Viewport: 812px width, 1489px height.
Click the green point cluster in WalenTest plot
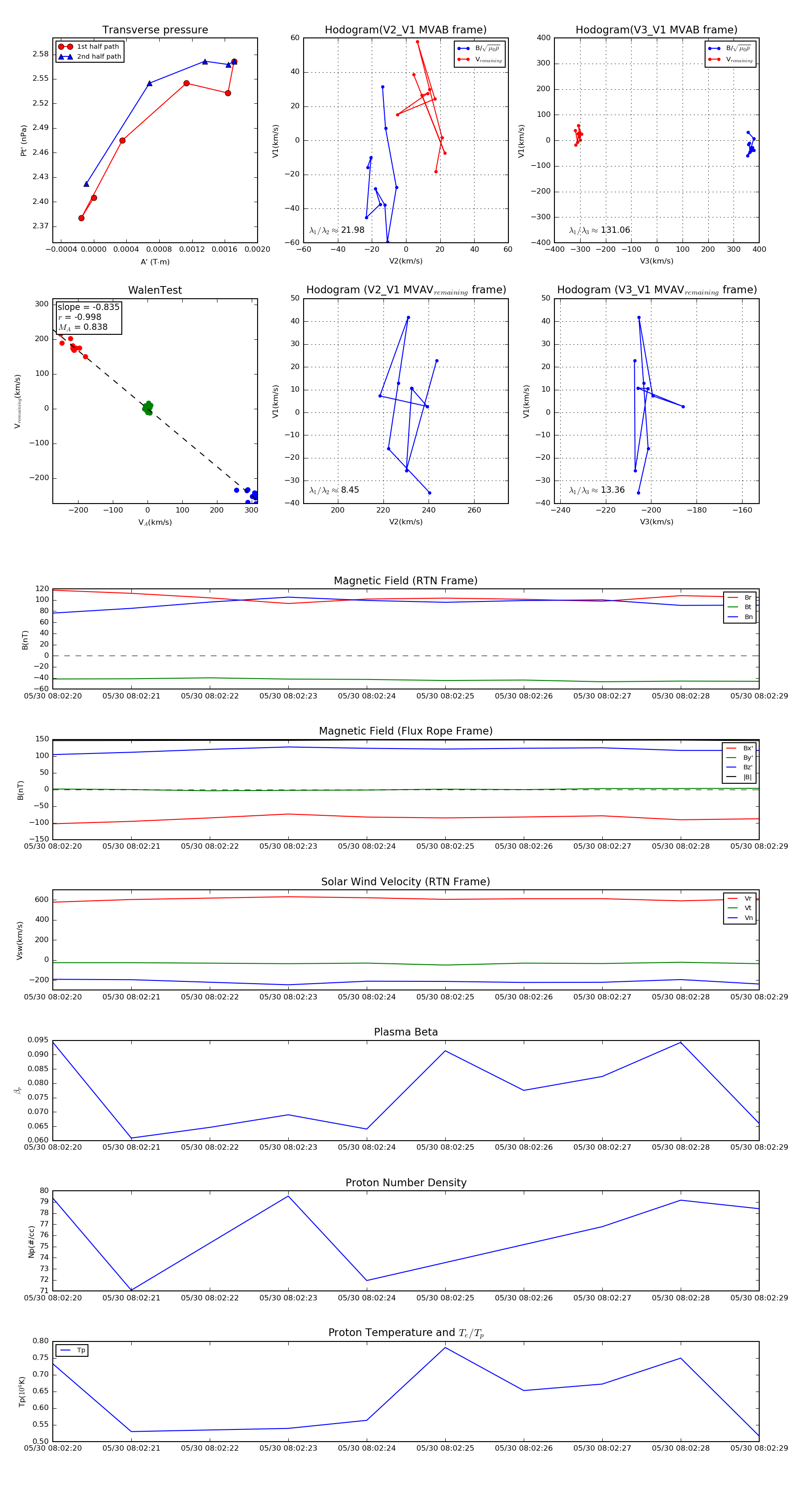(148, 408)
